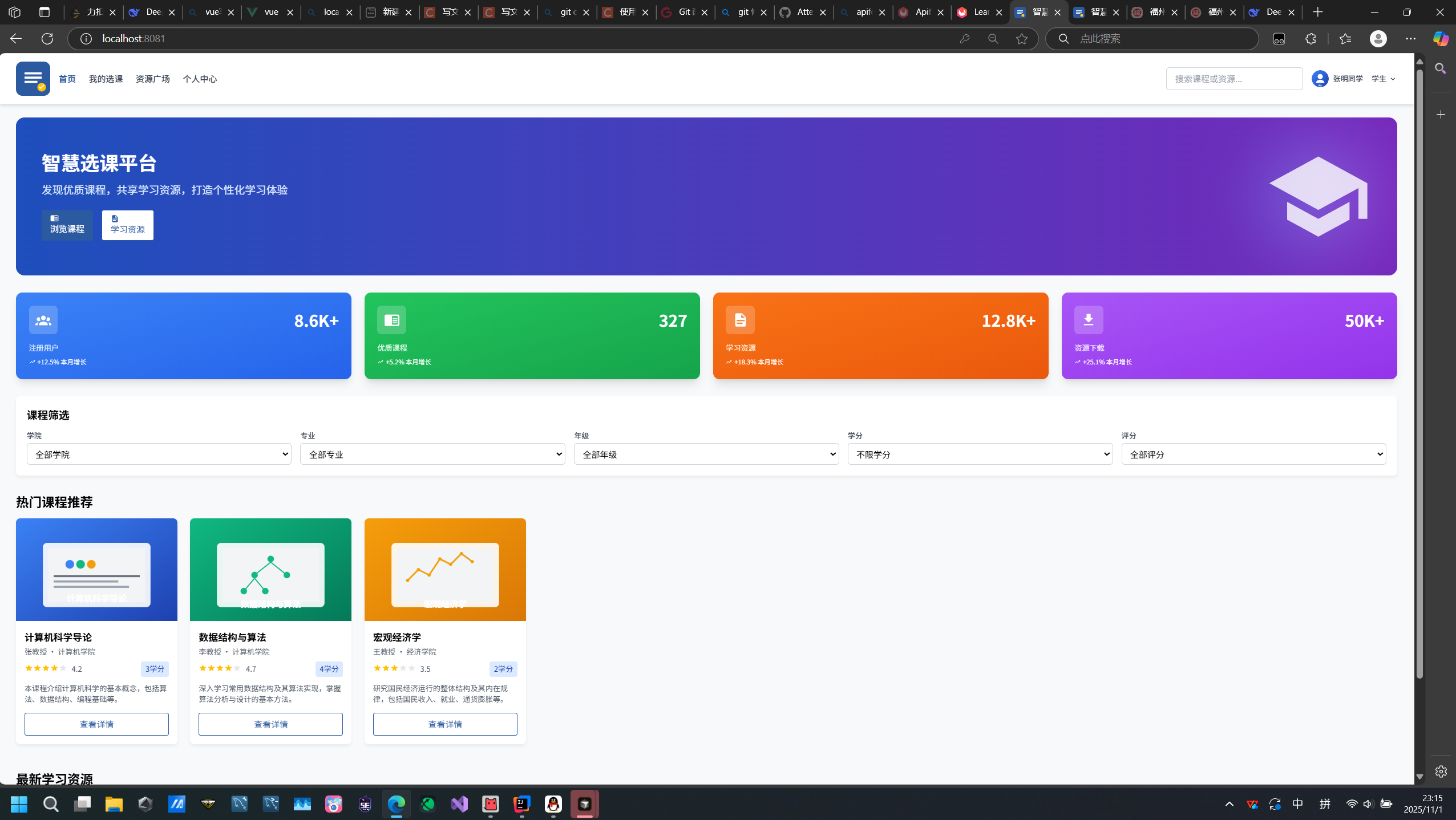Open the 学生 role dropdown
The width and height of the screenshot is (1456, 820).
[1383, 79]
